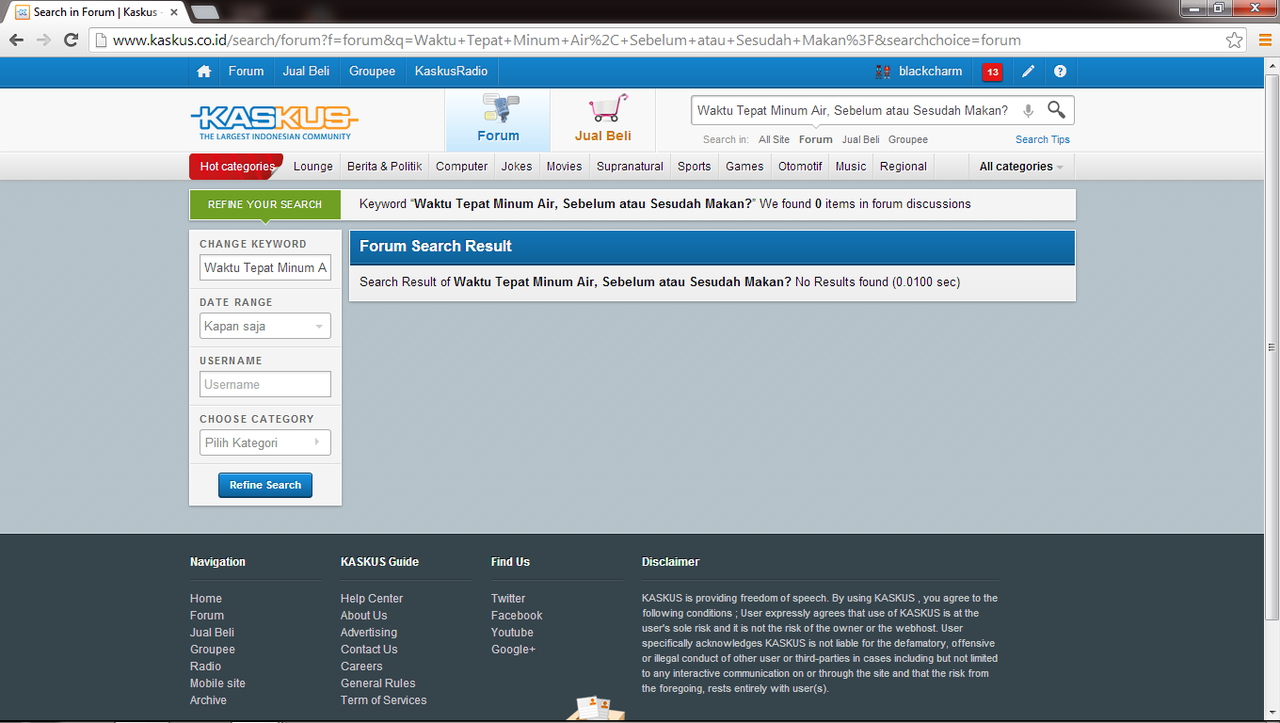Search in Groupee option
This screenshot has height=723, width=1280.
pyautogui.click(x=908, y=140)
